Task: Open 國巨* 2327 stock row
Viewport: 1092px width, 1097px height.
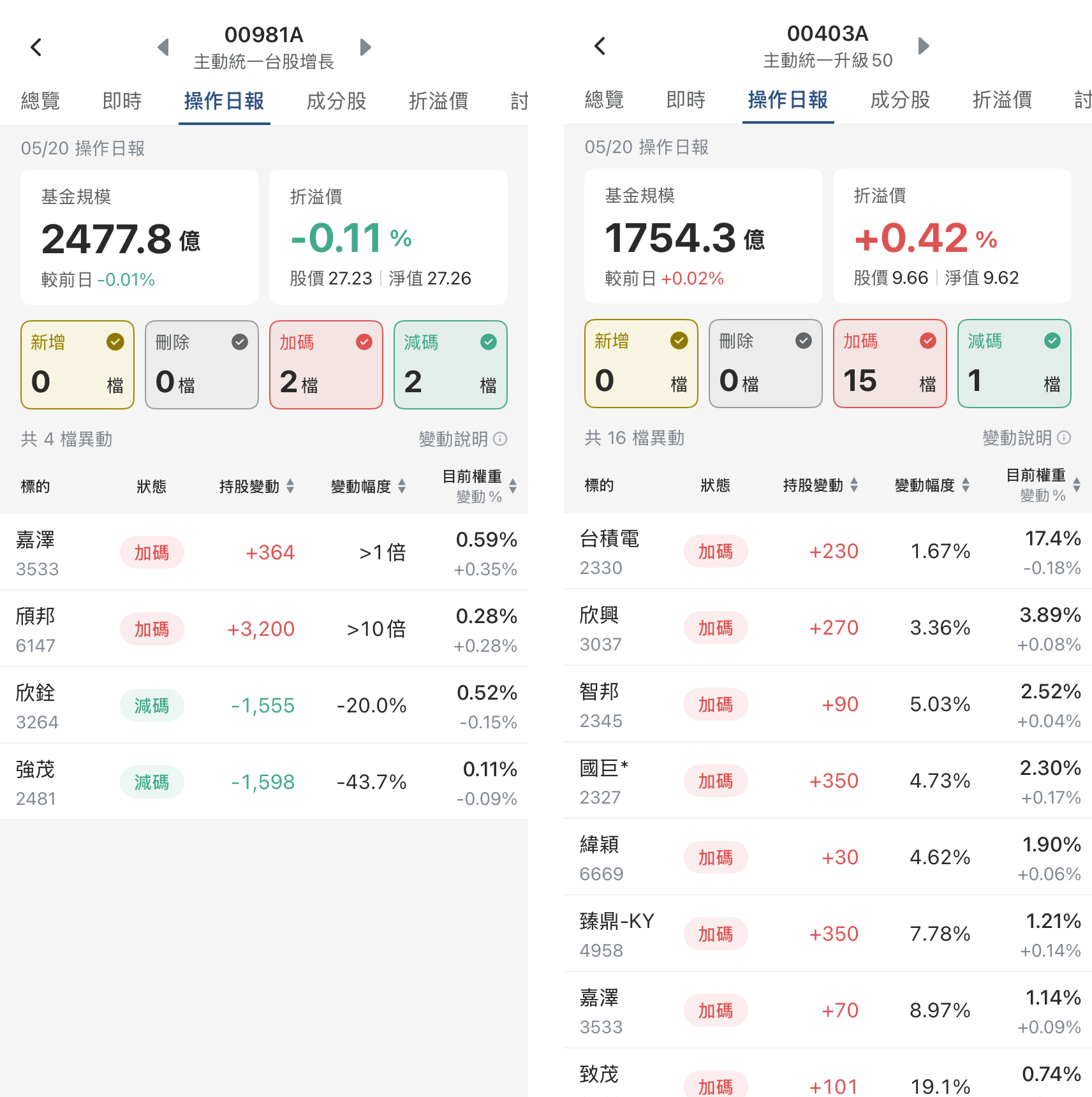Action: [828, 781]
